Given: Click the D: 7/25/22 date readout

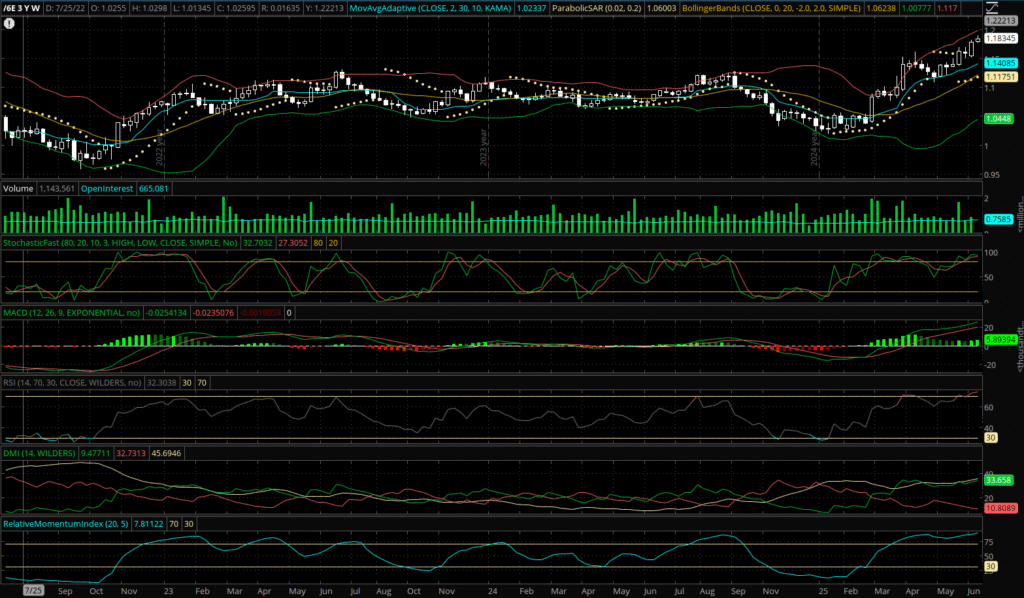Looking at the screenshot, I should (x=67, y=8).
